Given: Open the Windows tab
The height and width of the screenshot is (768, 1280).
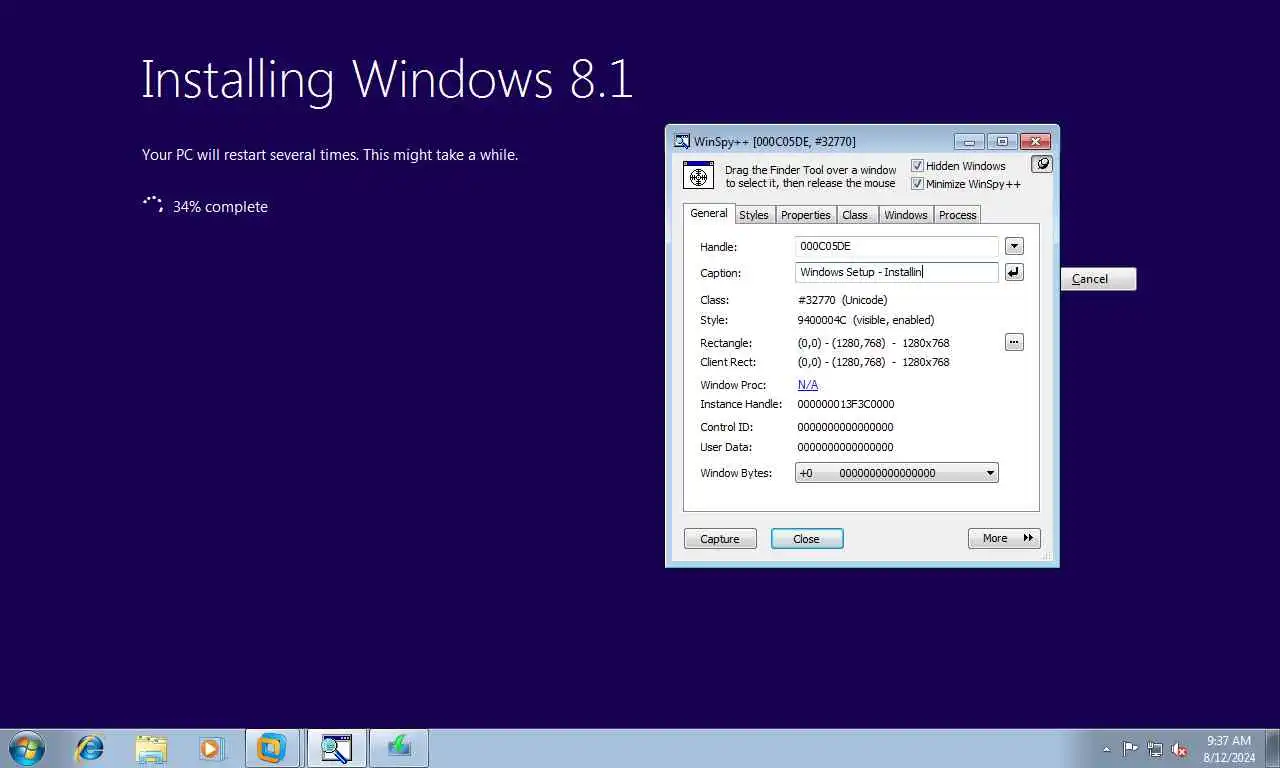Looking at the screenshot, I should click(x=906, y=215).
